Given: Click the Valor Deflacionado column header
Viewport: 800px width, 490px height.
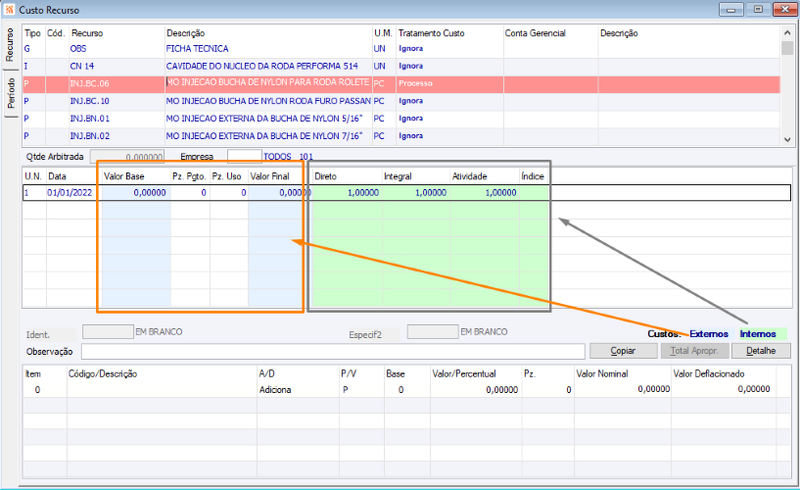Looking at the screenshot, I should pyautogui.click(x=709, y=374).
